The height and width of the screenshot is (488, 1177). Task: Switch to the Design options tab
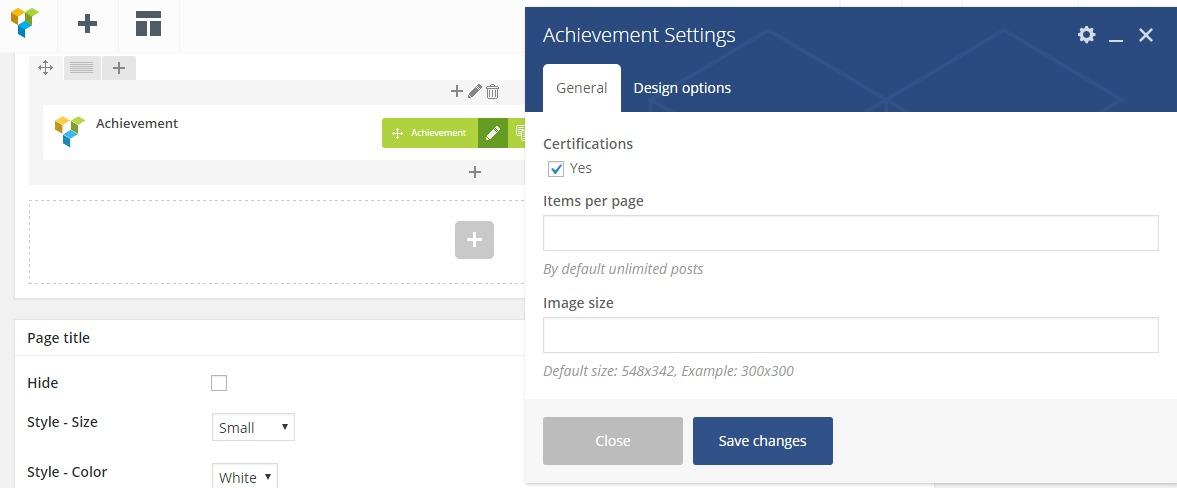click(682, 88)
